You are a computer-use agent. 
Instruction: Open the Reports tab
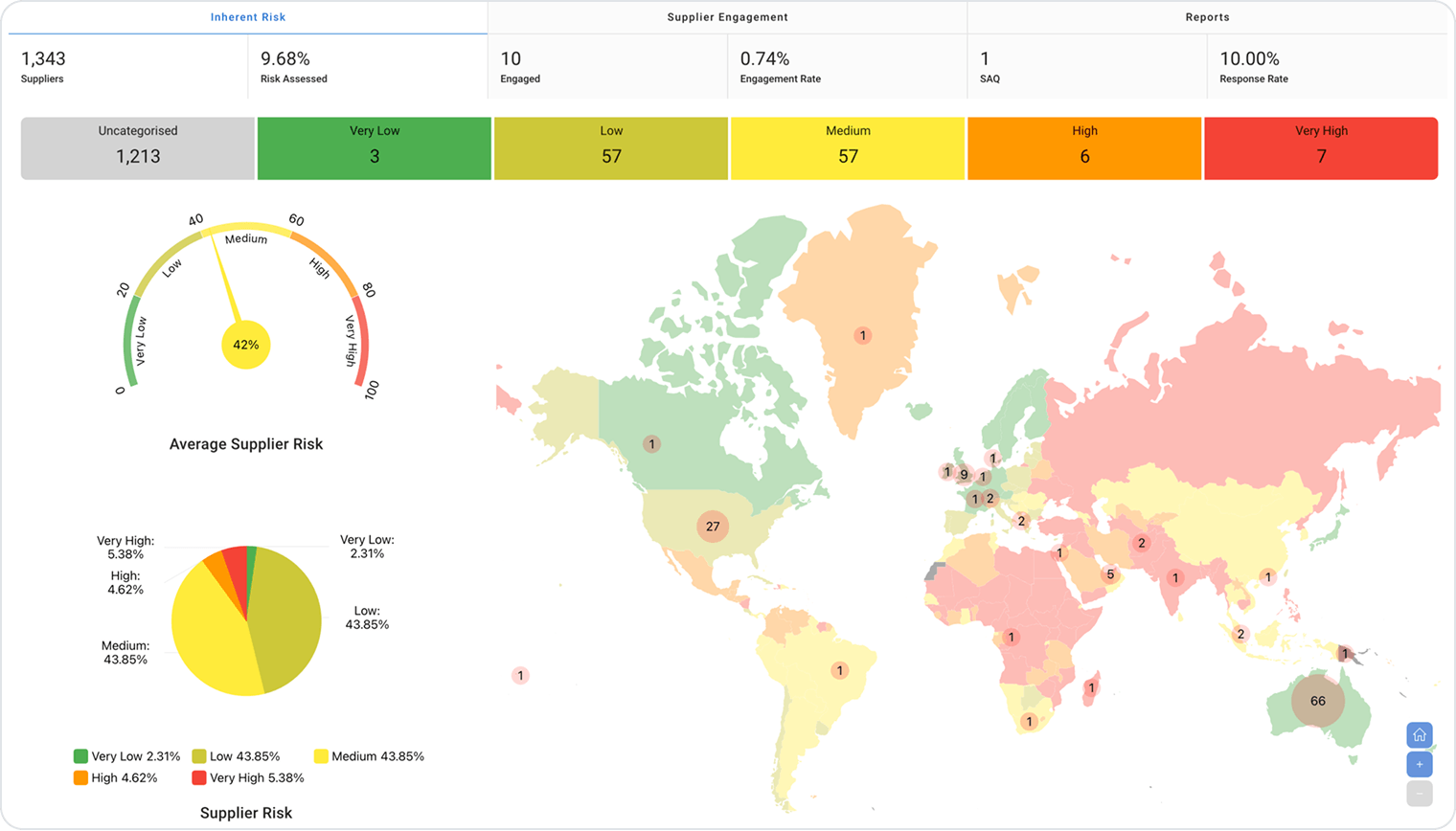pos(1209,16)
